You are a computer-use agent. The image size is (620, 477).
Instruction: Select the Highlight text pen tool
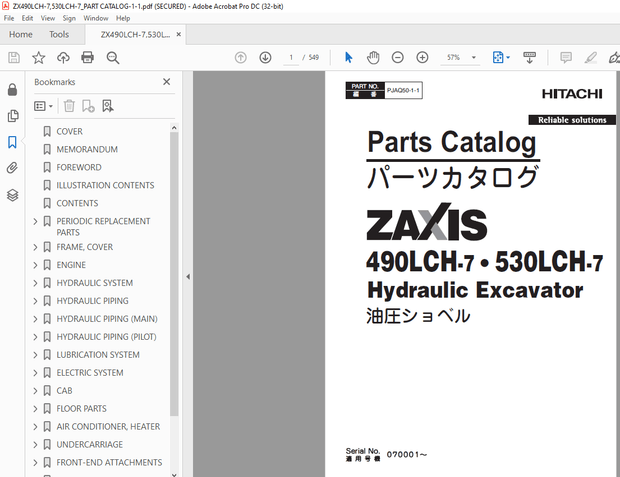coord(591,58)
